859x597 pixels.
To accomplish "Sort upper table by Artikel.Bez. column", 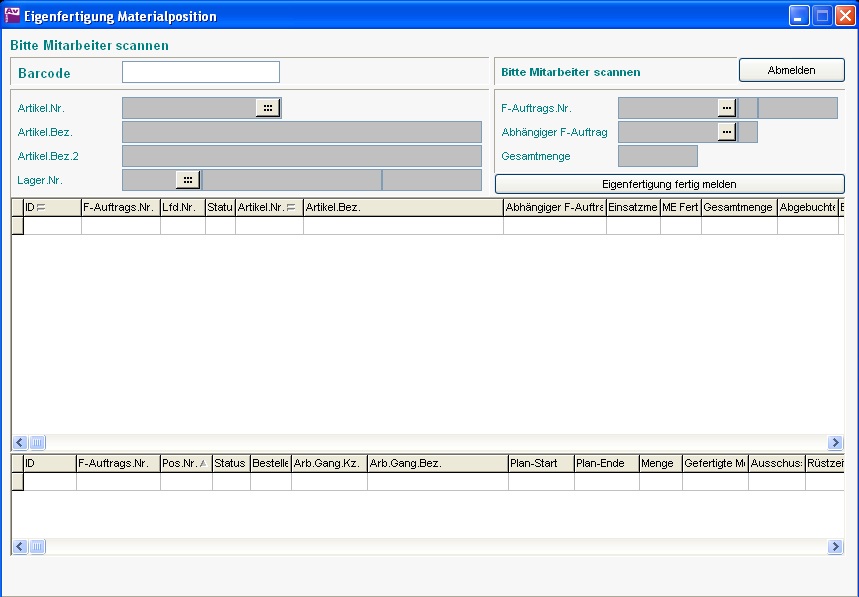I will (x=402, y=207).
